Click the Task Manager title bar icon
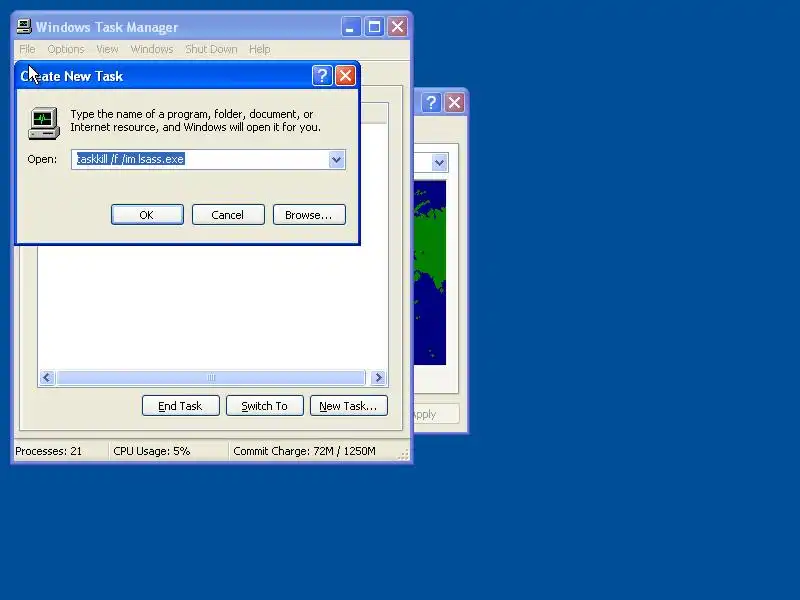Screen dimensions: 800x600 [x=24, y=27]
